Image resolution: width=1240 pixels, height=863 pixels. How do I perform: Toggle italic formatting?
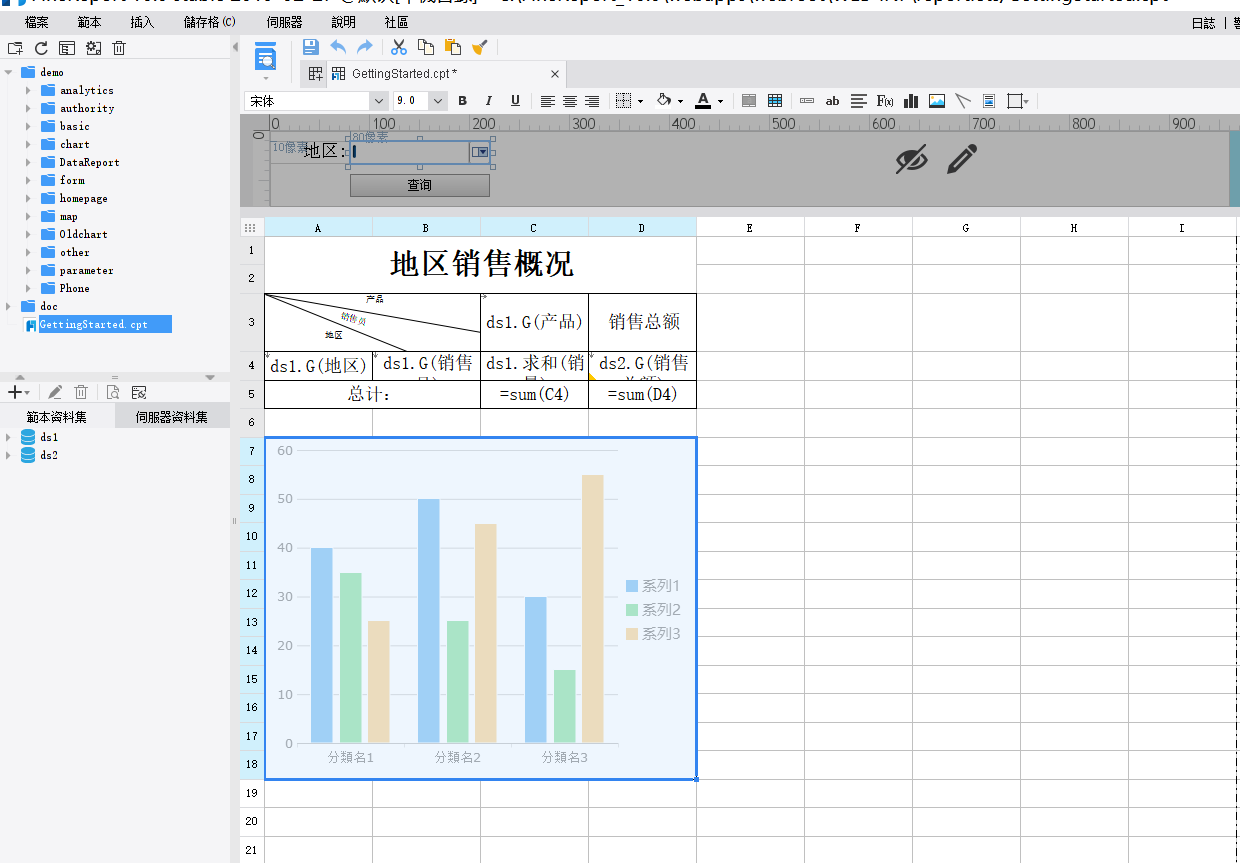pos(489,101)
